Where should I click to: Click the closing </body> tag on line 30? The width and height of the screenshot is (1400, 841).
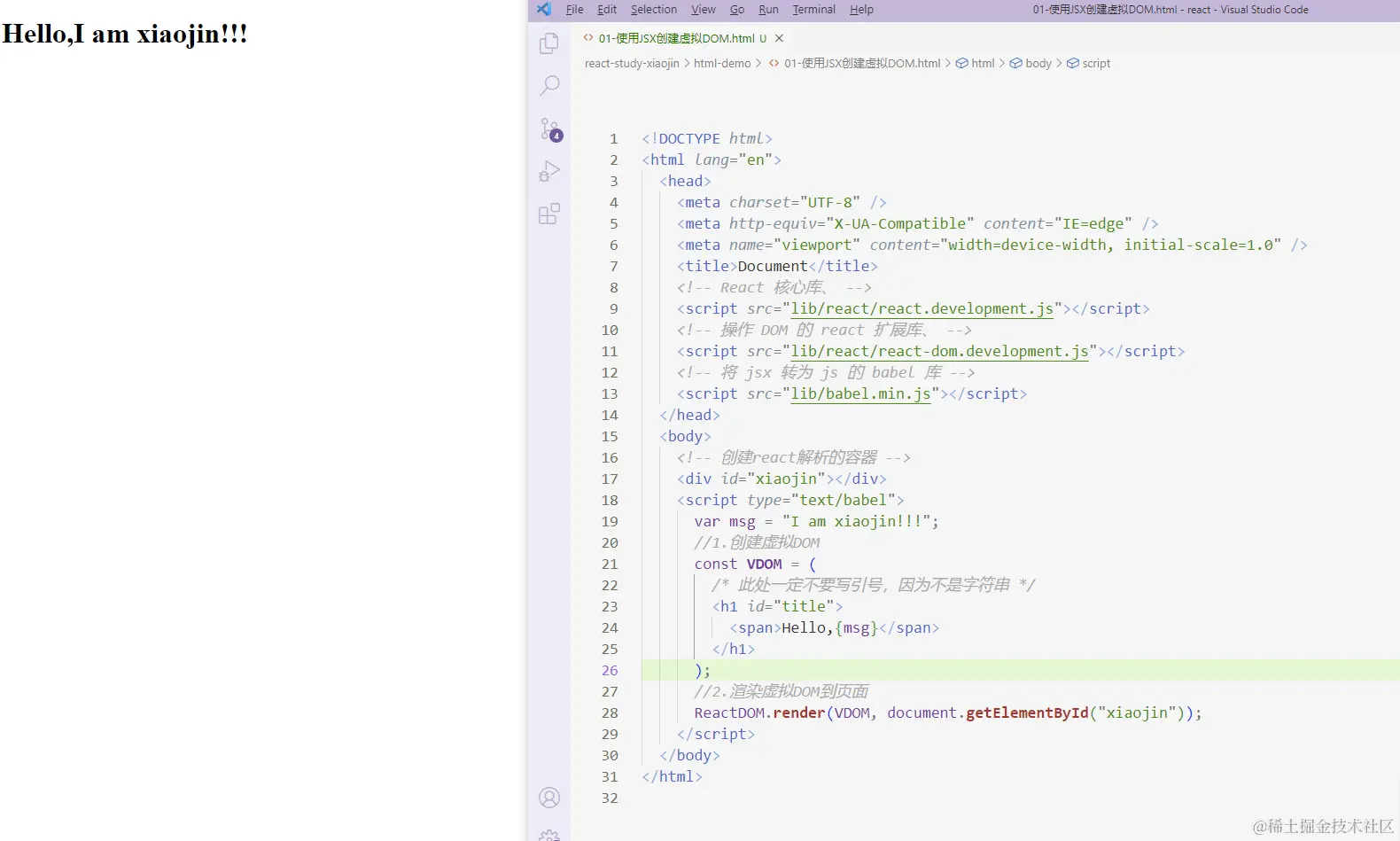(x=689, y=755)
